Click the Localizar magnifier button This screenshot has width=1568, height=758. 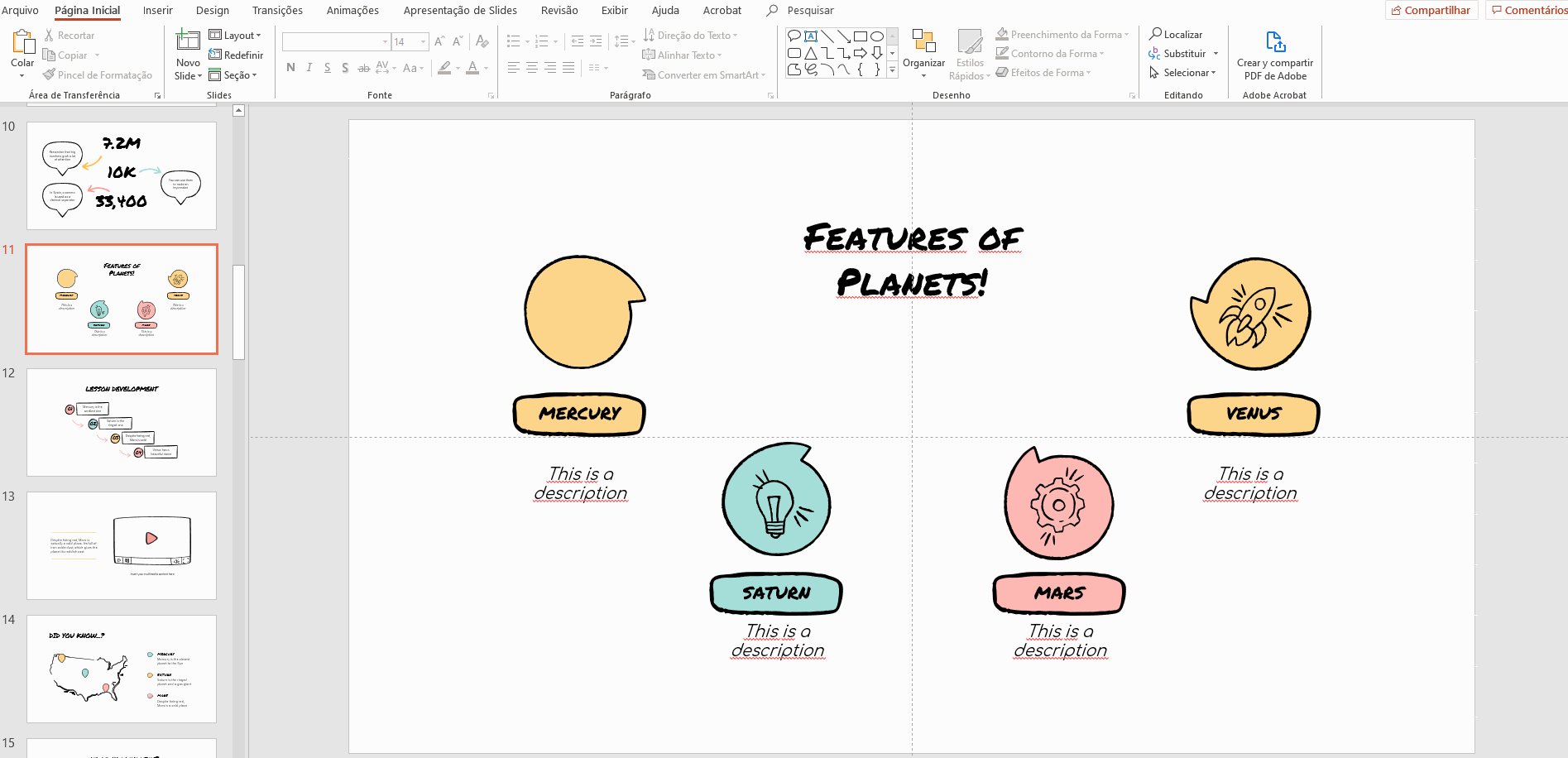point(1176,35)
